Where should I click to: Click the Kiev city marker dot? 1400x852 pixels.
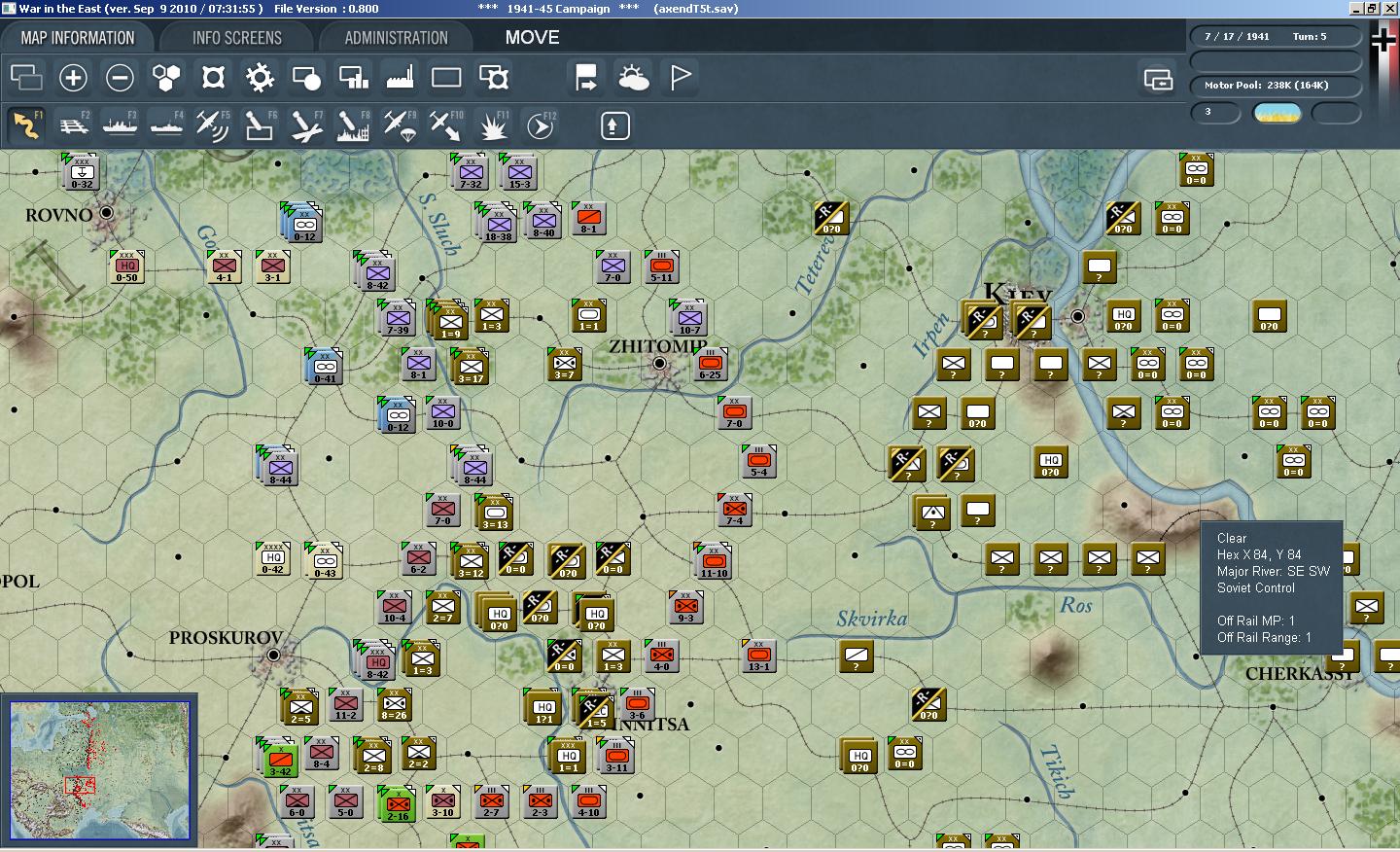click(x=1078, y=316)
